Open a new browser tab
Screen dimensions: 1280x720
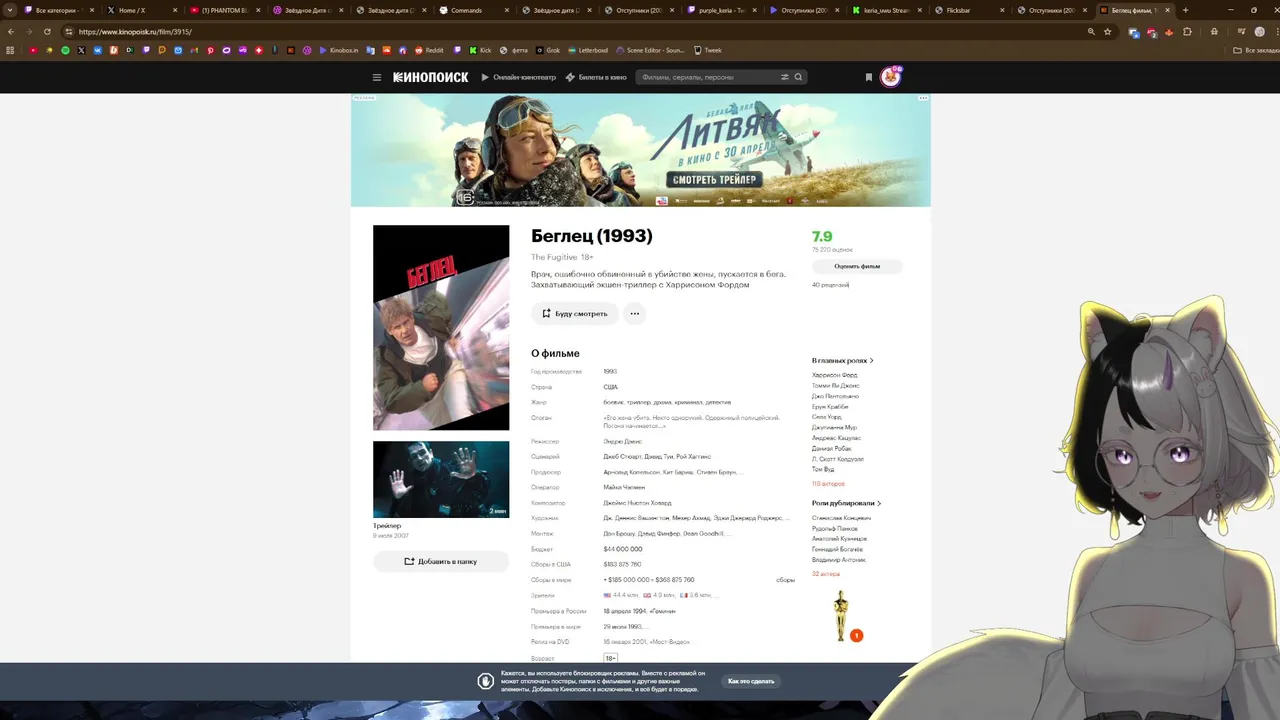[x=1185, y=10]
